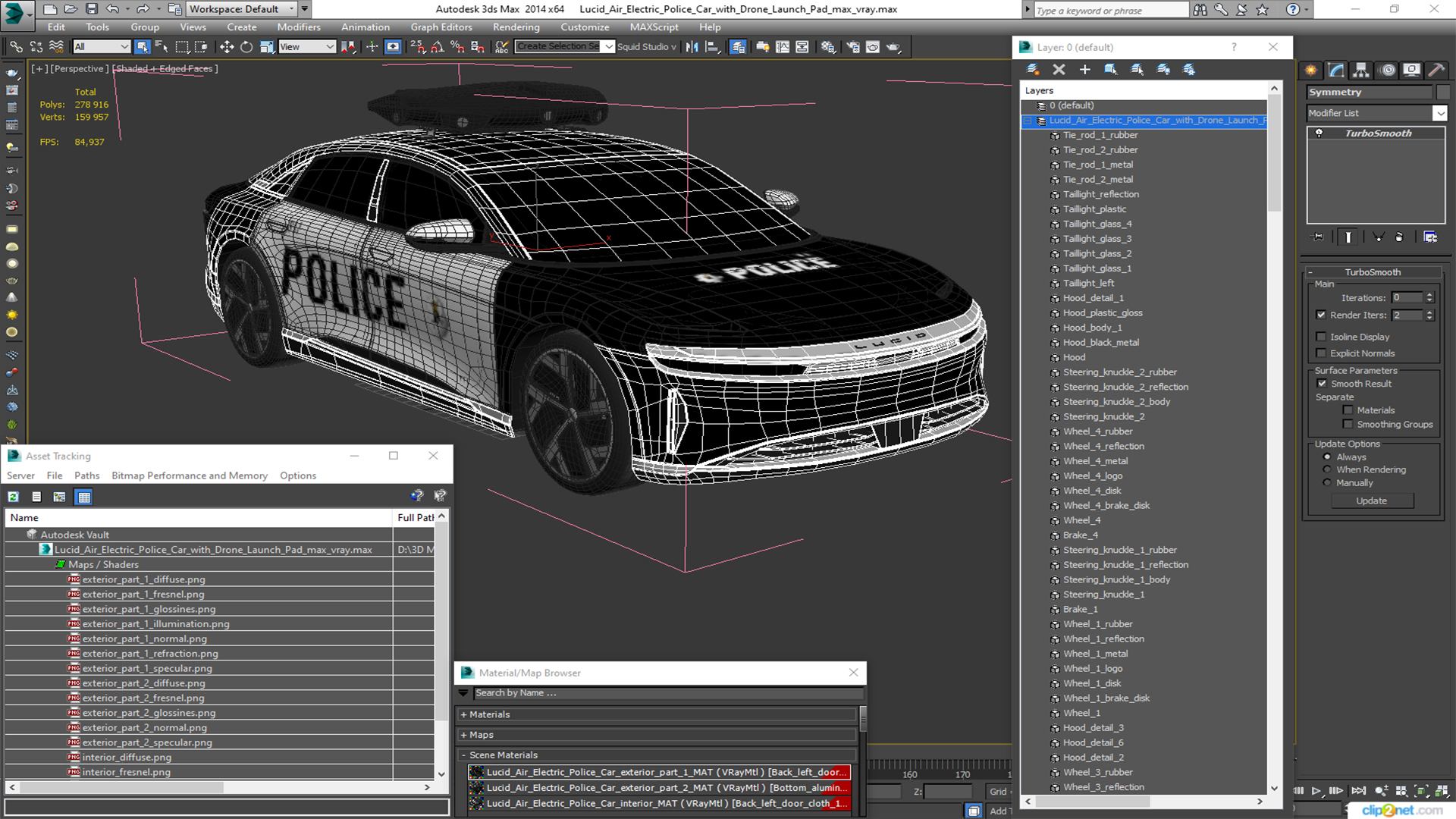This screenshot has height=819, width=1456.
Task: Enable Separate by Smoothing Groups checkbox
Action: 1348,425
